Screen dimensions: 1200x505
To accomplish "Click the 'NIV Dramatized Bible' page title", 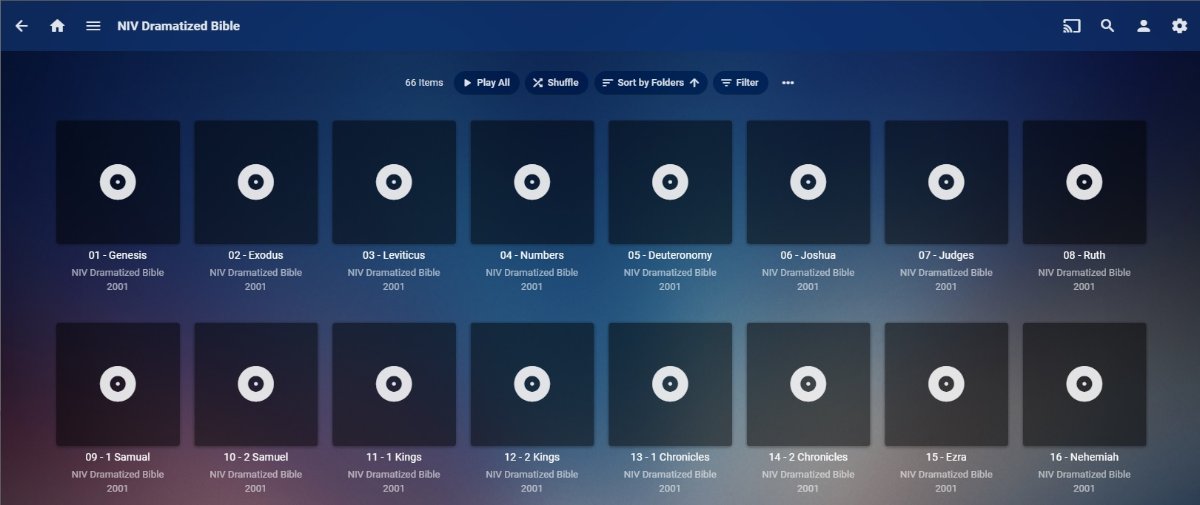I will click(x=178, y=26).
